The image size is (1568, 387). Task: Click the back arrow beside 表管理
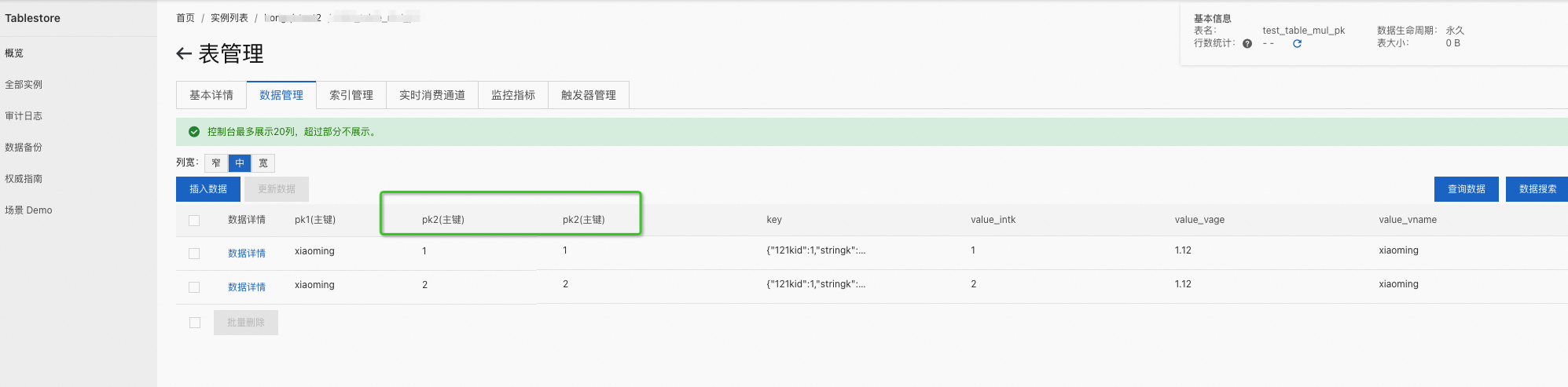click(x=184, y=53)
